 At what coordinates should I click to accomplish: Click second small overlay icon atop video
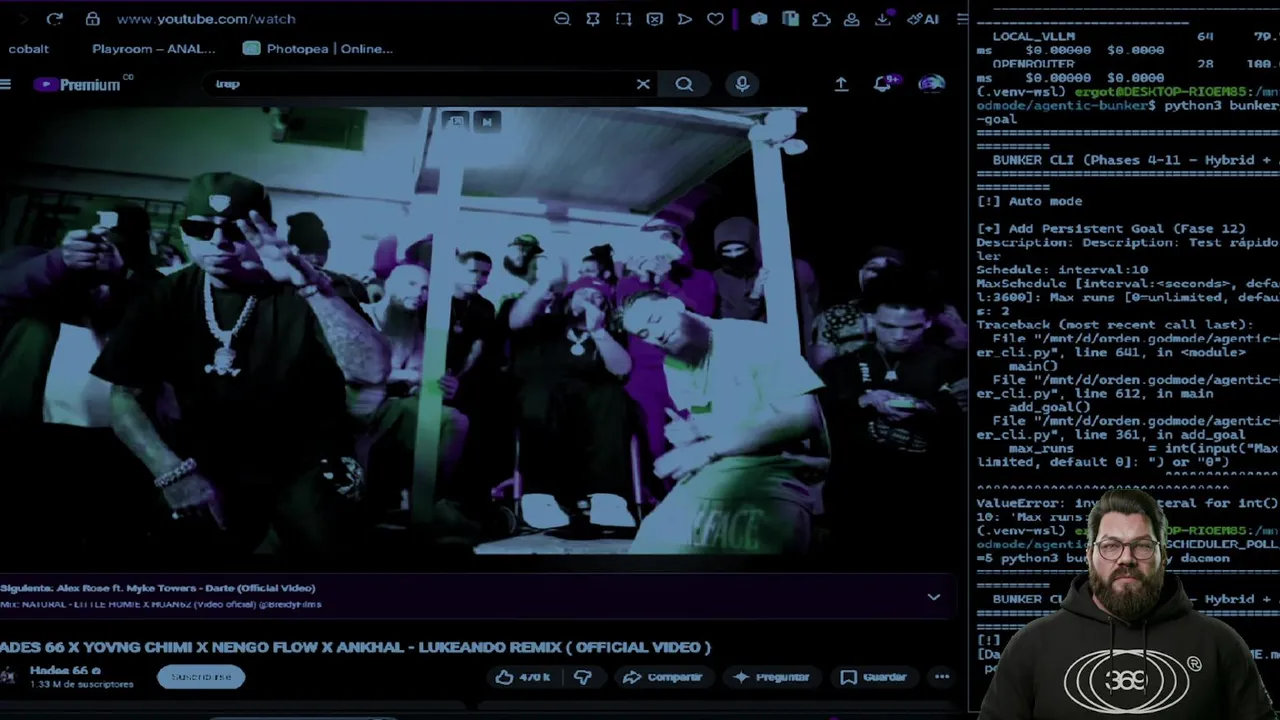(487, 121)
